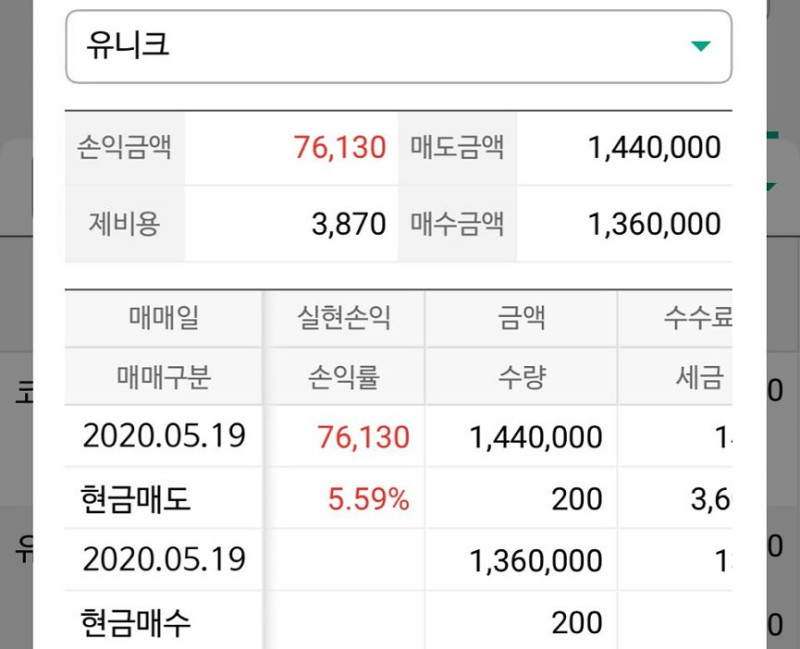Select the 실현손익 column header
Image resolution: width=800 pixels, height=649 pixels.
click(x=344, y=319)
